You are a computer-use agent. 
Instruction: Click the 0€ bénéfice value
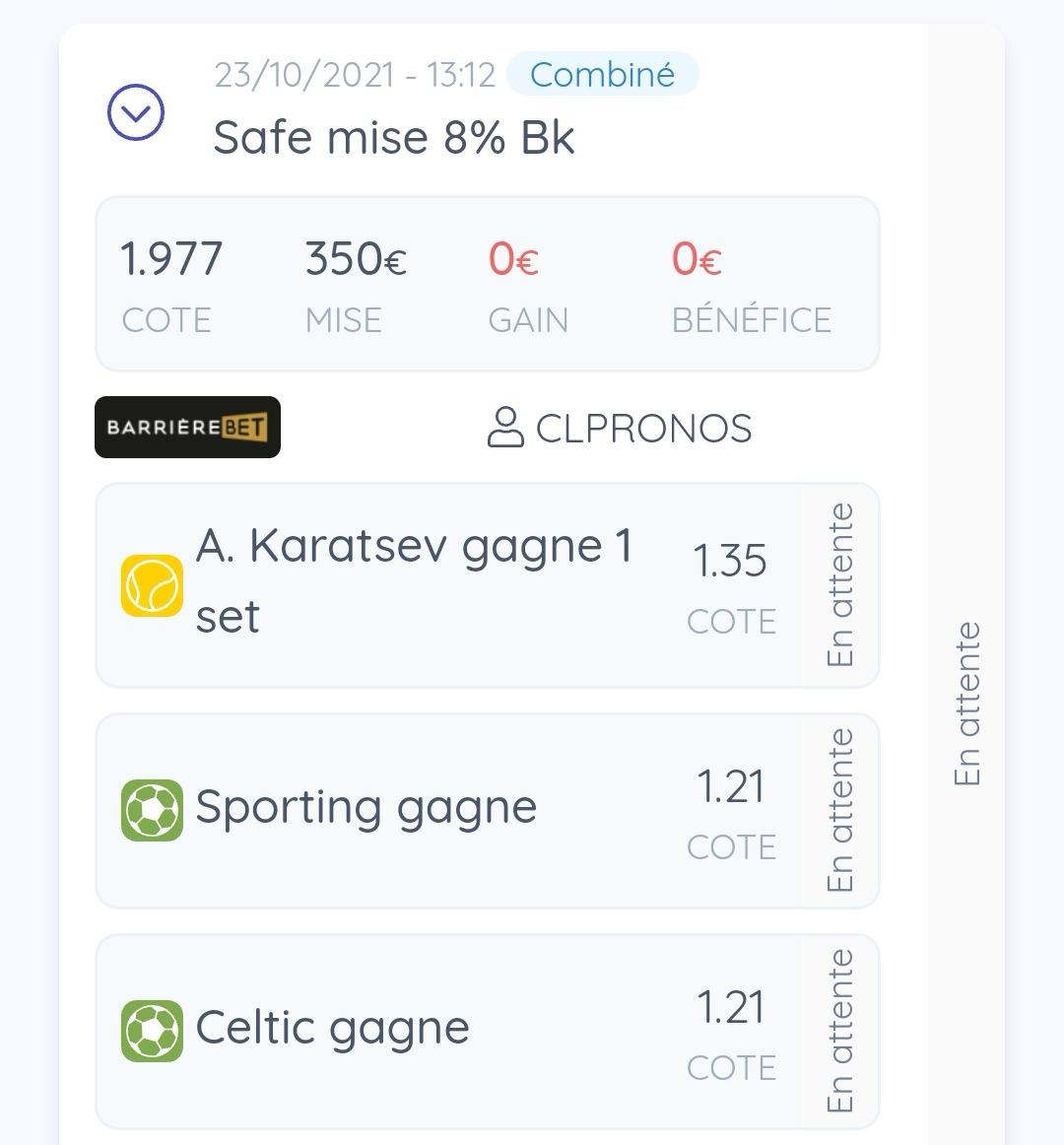tap(697, 260)
